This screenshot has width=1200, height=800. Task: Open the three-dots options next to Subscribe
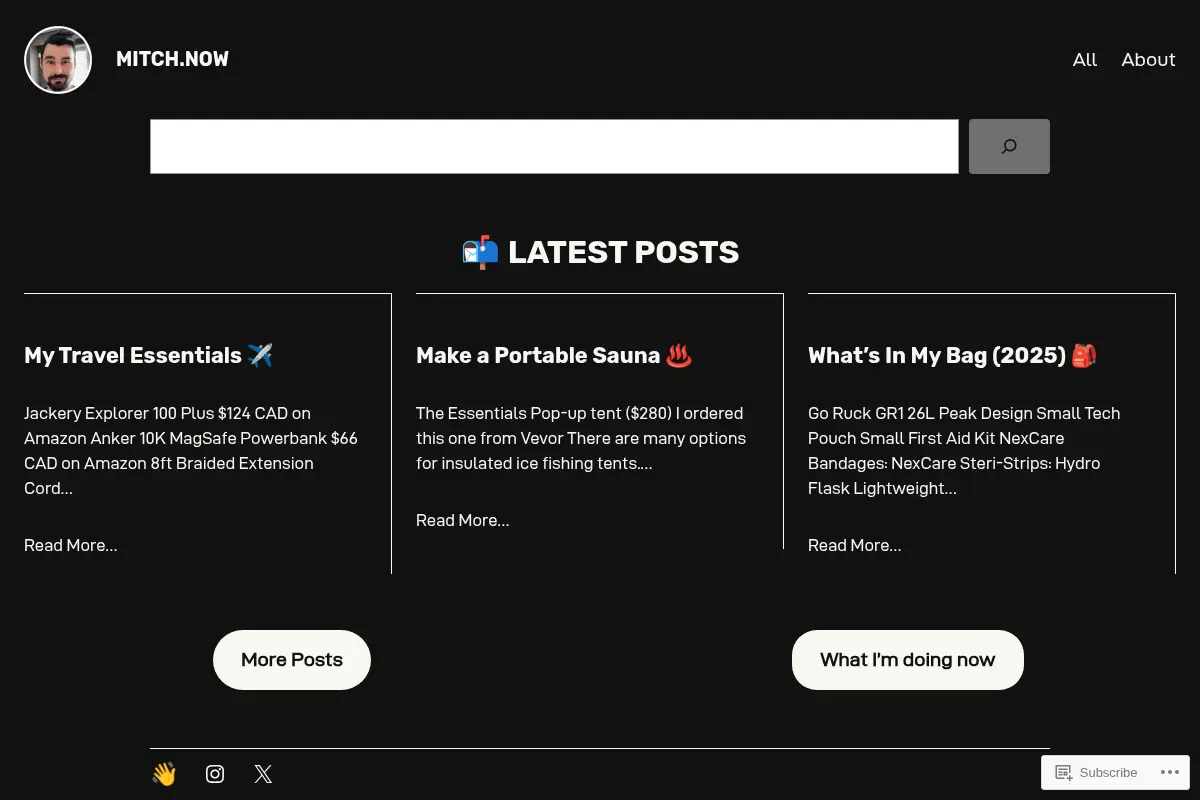(x=1169, y=772)
